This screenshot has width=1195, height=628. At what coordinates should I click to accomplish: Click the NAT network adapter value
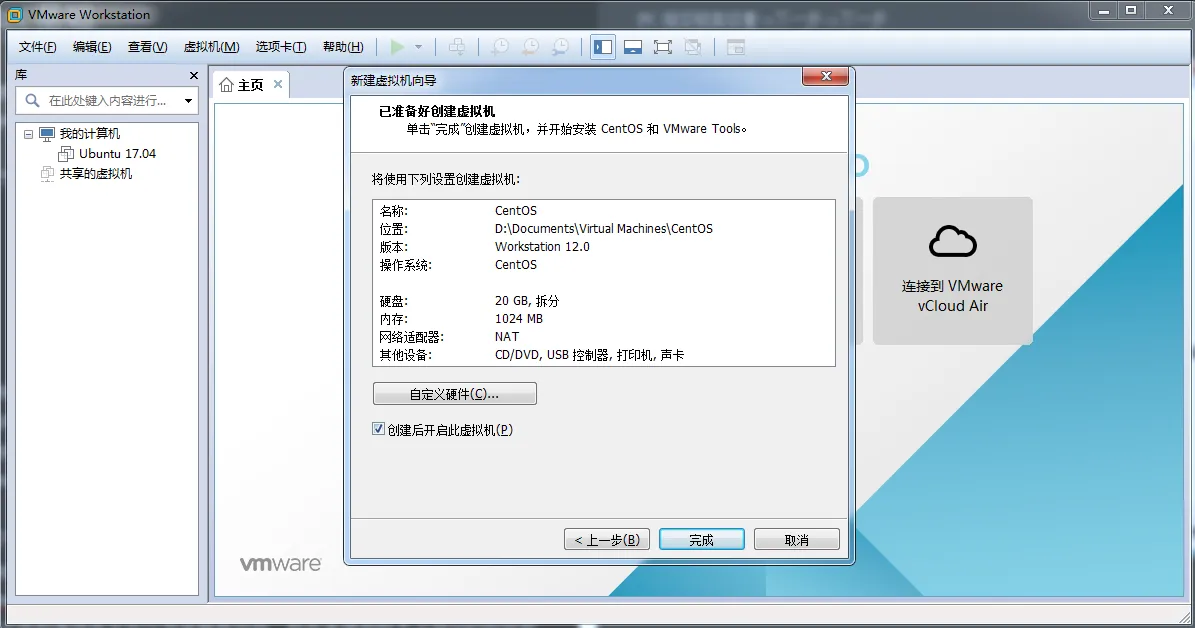click(x=507, y=337)
